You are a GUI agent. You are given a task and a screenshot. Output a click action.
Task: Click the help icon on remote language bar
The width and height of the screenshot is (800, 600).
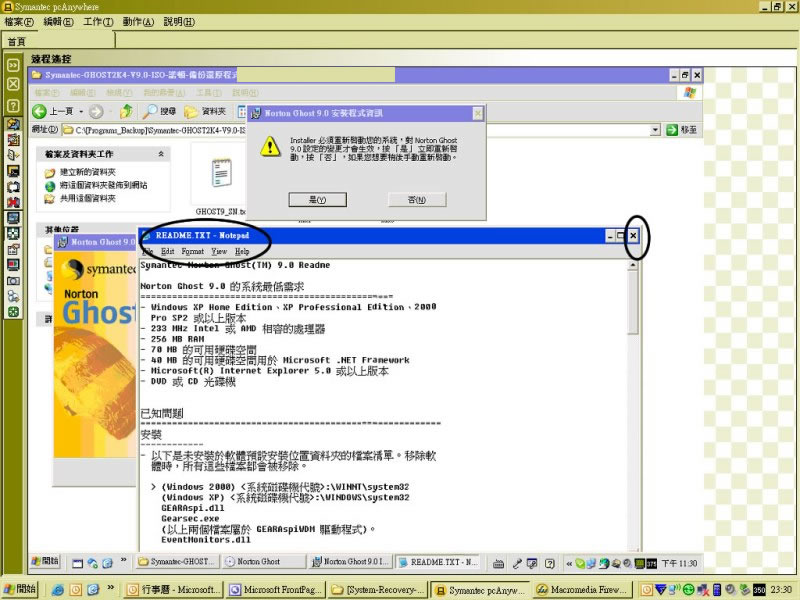pos(549,563)
